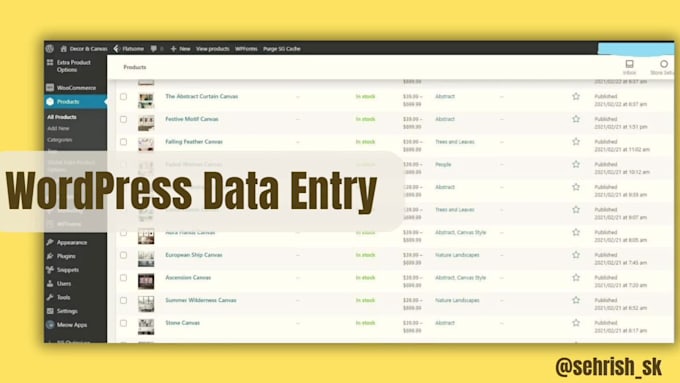680x383 pixels.
Task: Click the WordPress logo in admin bar
Action: (50, 48)
